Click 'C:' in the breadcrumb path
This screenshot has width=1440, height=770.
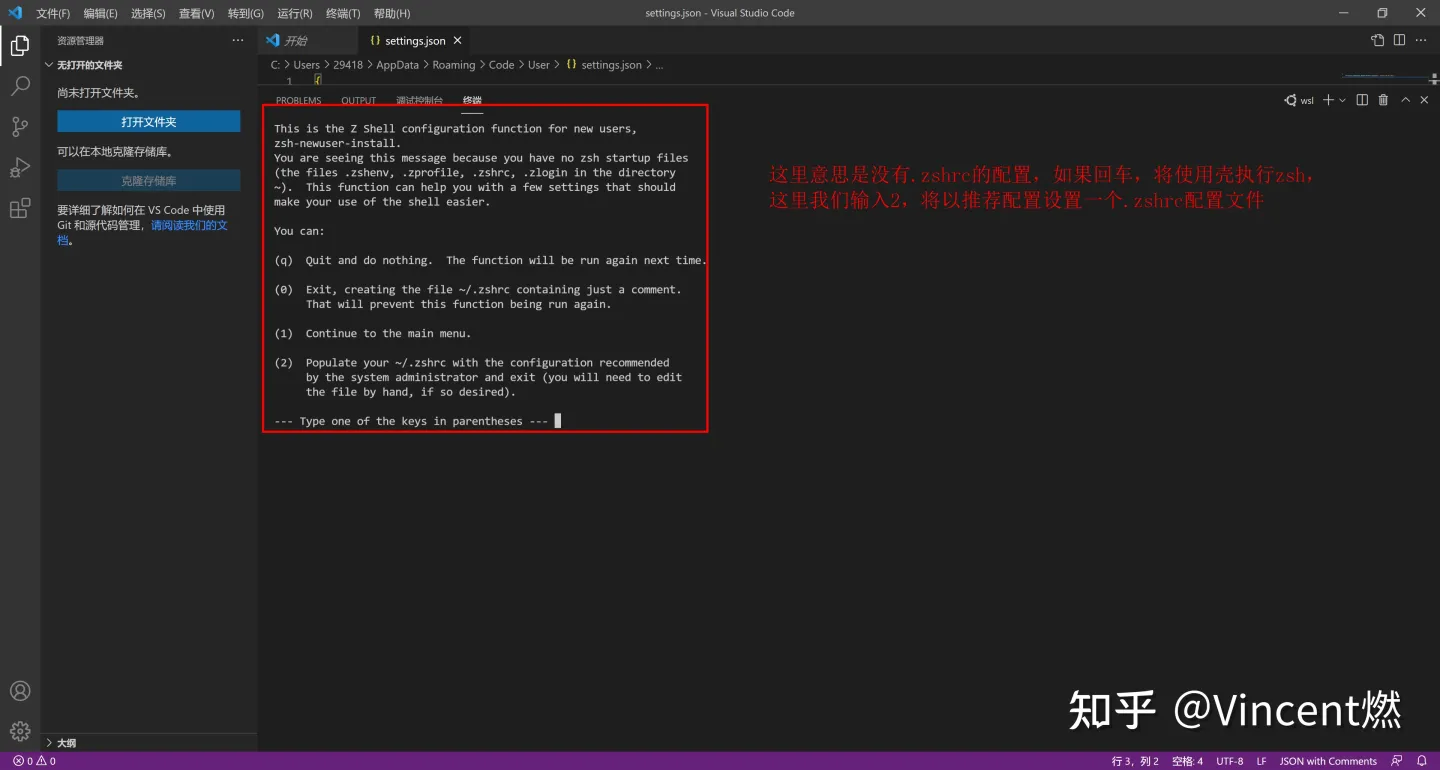click(275, 65)
